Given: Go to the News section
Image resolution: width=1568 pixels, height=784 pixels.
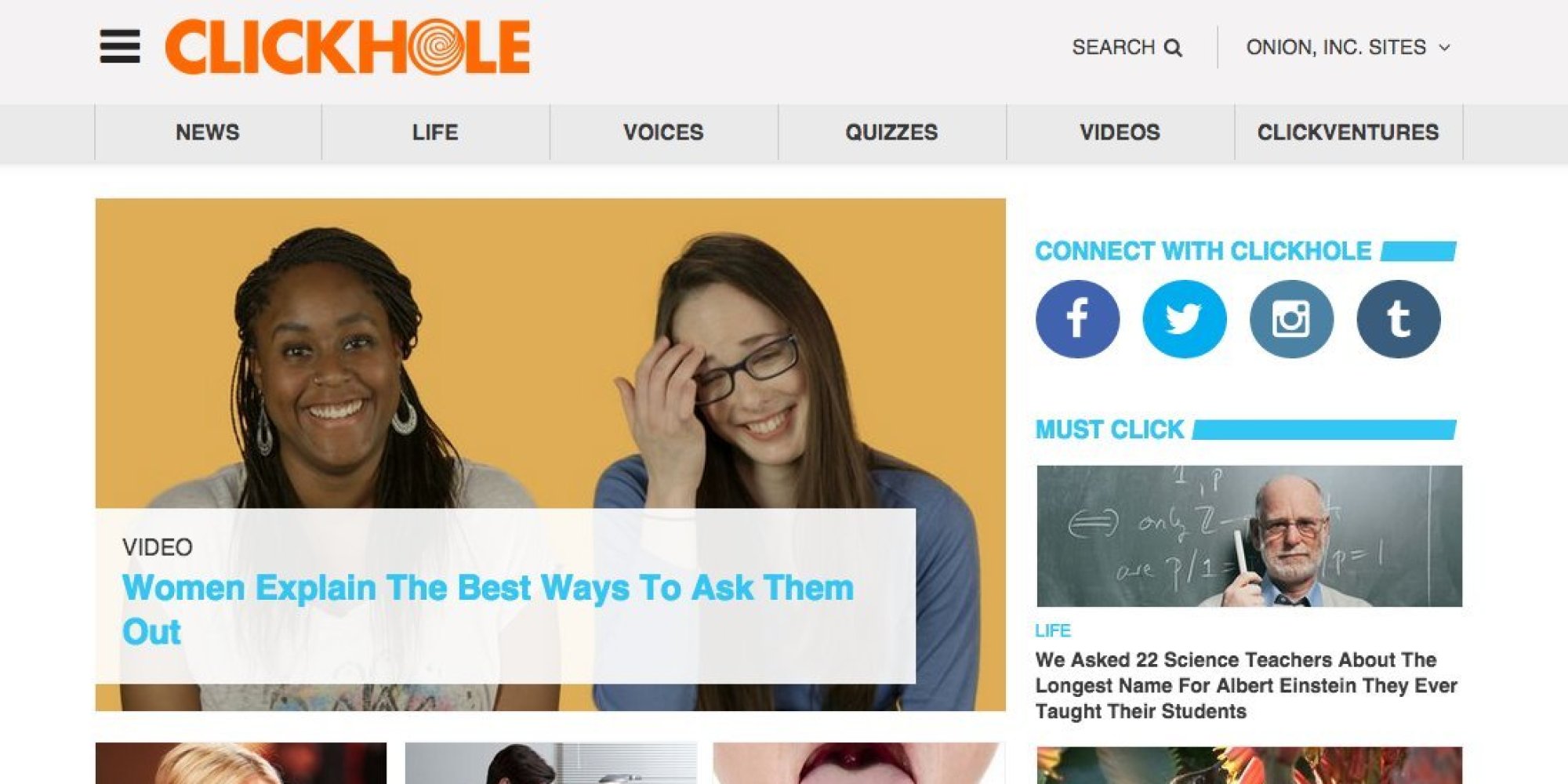Looking at the screenshot, I should click(208, 132).
